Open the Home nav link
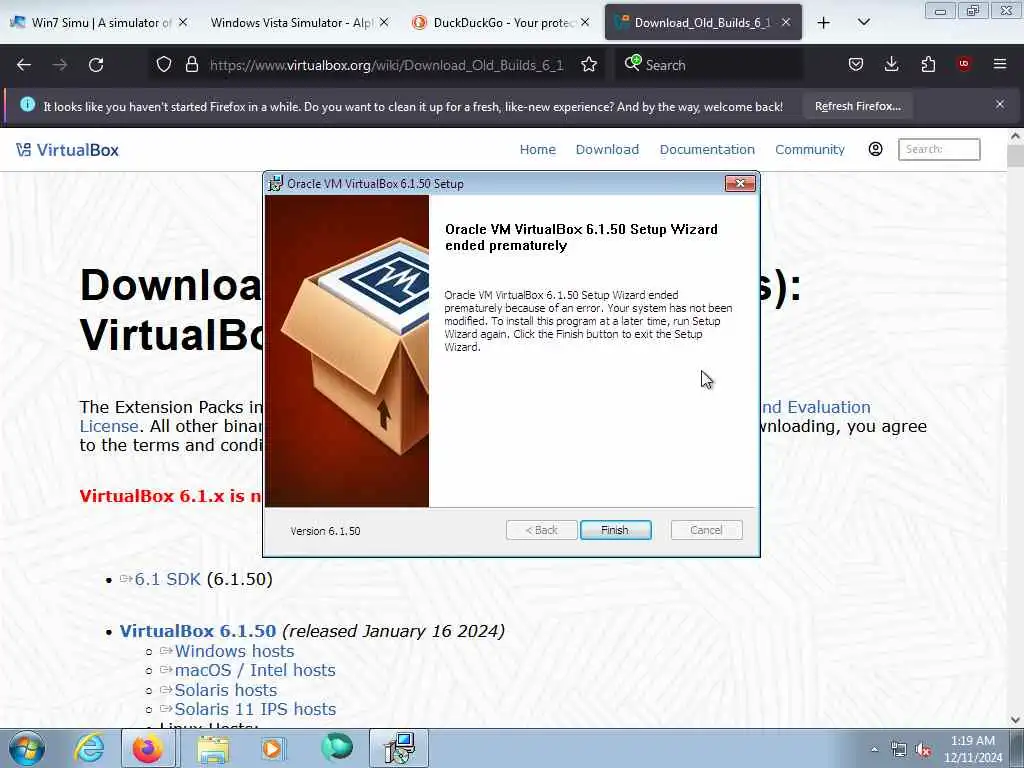1024x768 pixels. click(537, 150)
